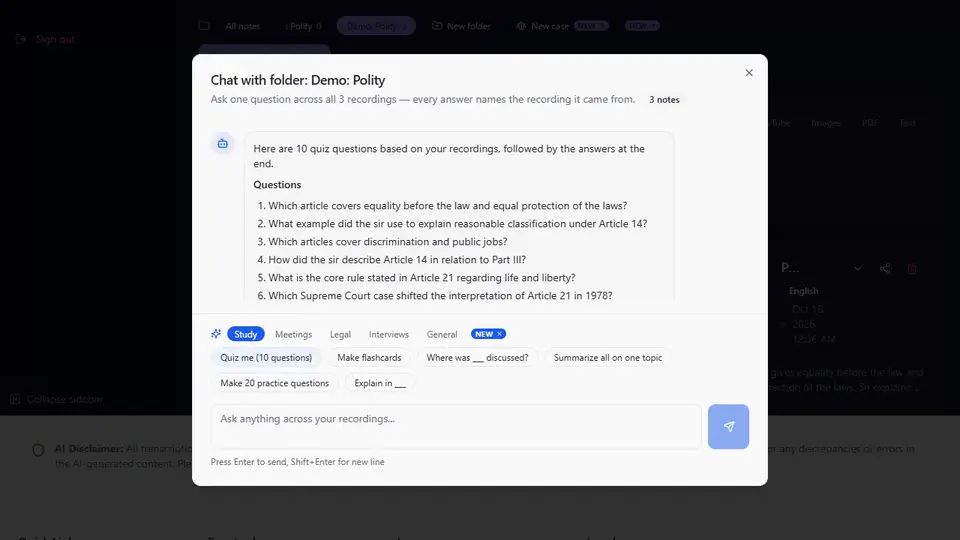Switch to the Interviews prompt category

(388, 334)
